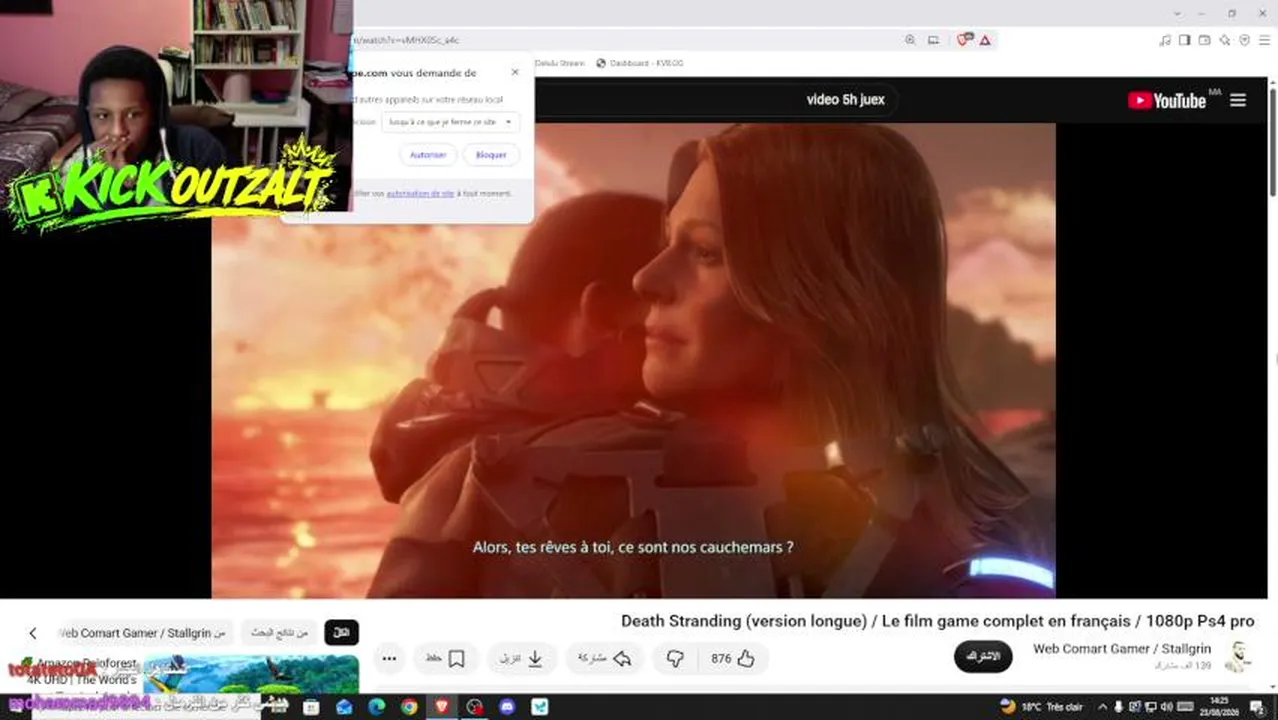Viewport: 1278px width, 720px height.
Task: Open Google Chrome in the taskbar
Action: pyautogui.click(x=409, y=707)
